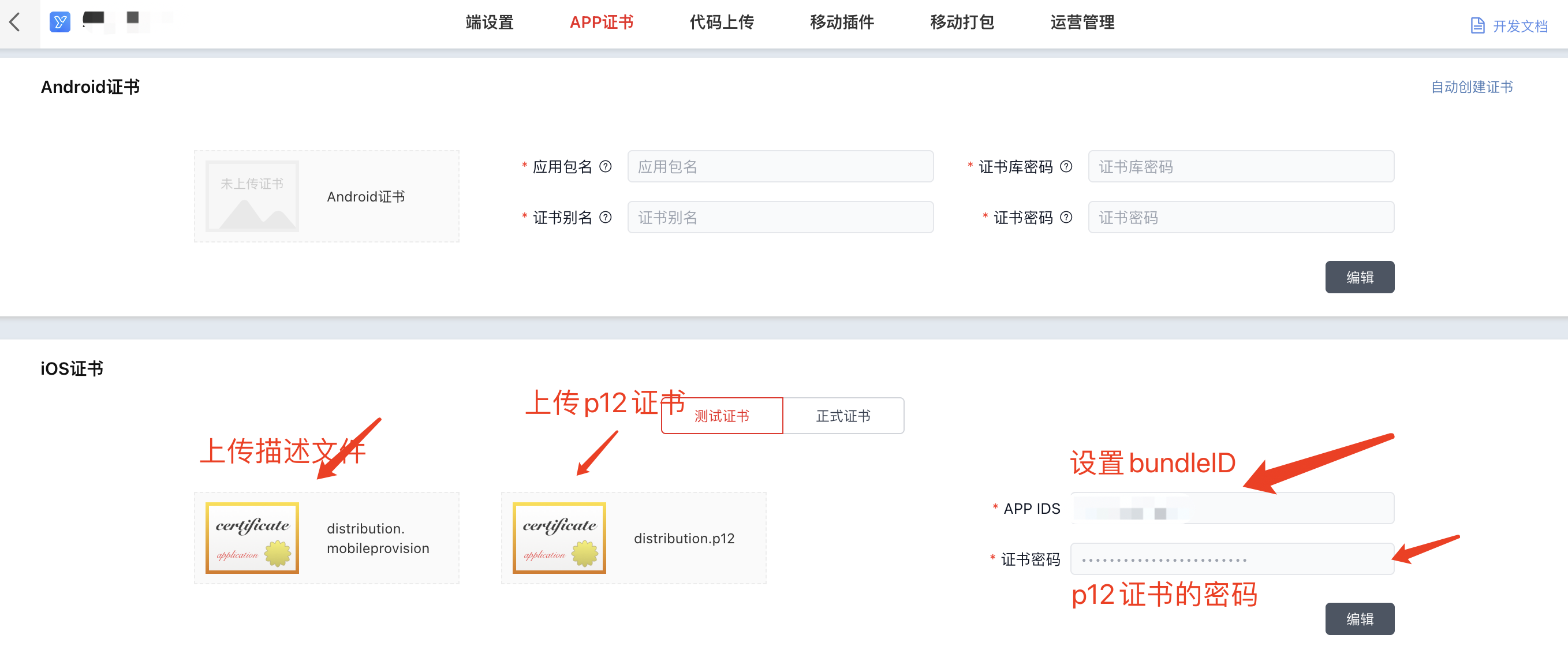Open the 开发文档 document icon
This screenshot has width=1568, height=657.
pos(1477,25)
